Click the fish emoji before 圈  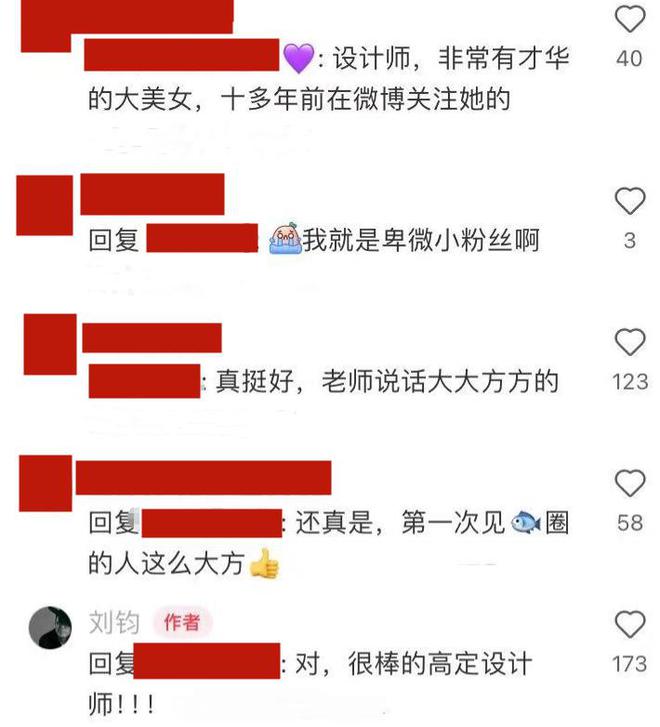525,522
